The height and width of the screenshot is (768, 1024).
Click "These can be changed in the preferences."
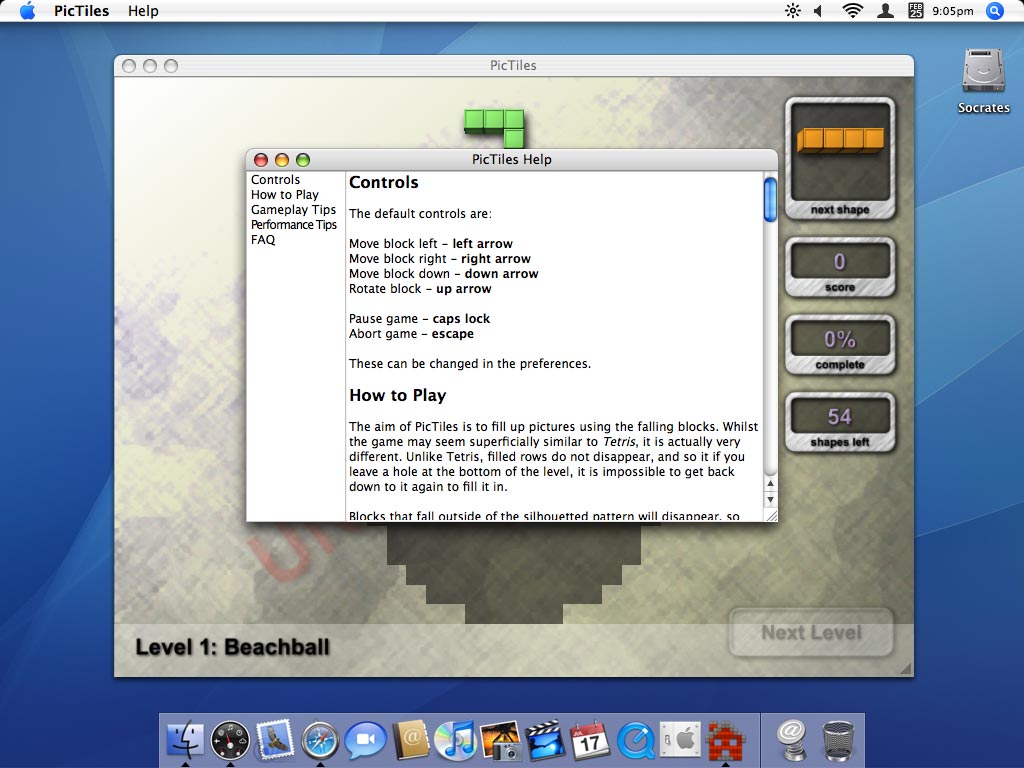470,364
